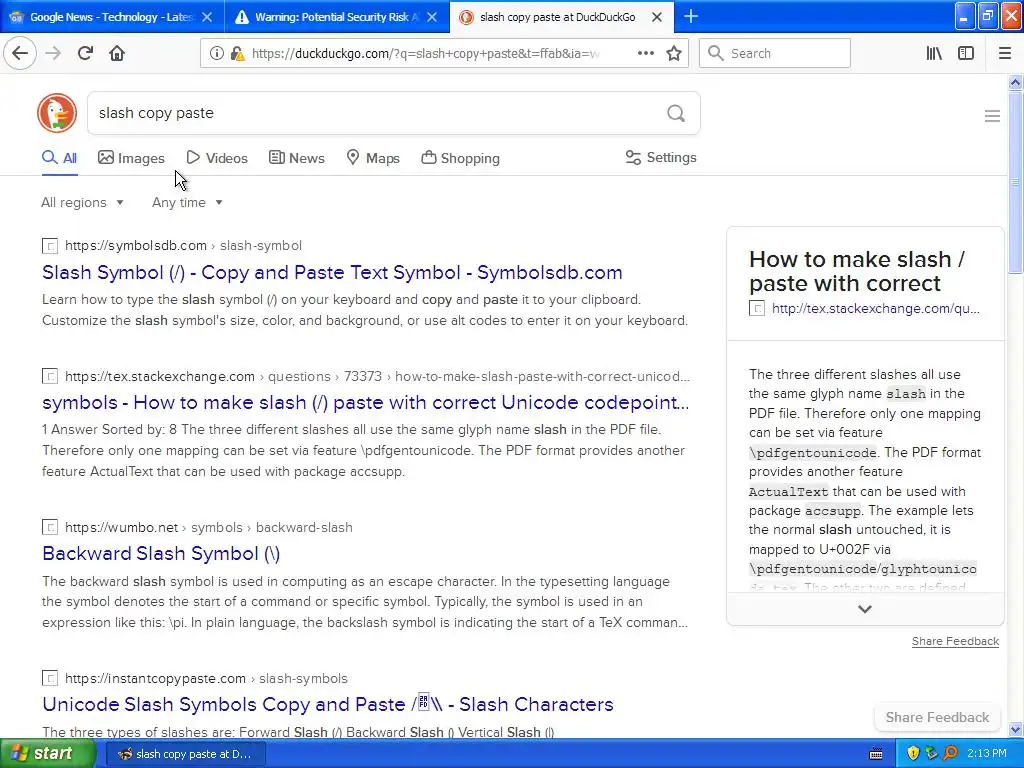Select the All results tab

[59, 158]
